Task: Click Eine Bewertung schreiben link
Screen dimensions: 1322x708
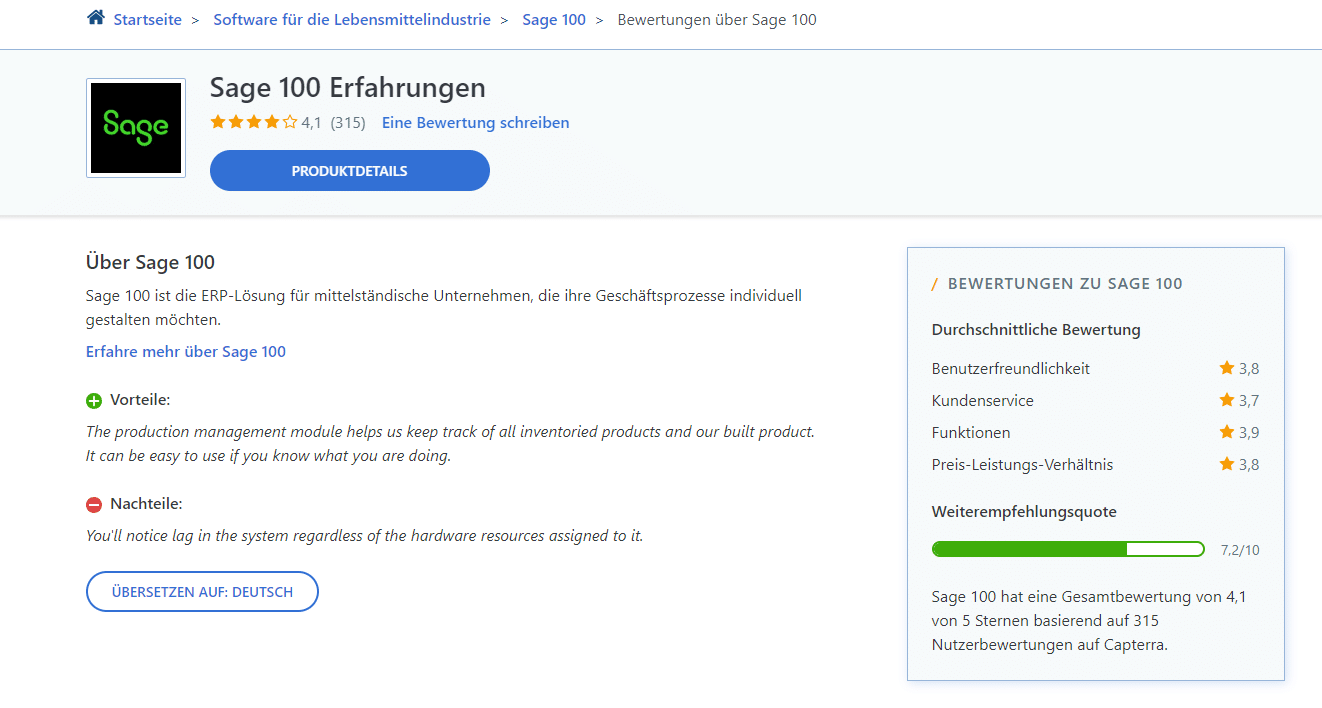Action: pos(476,123)
